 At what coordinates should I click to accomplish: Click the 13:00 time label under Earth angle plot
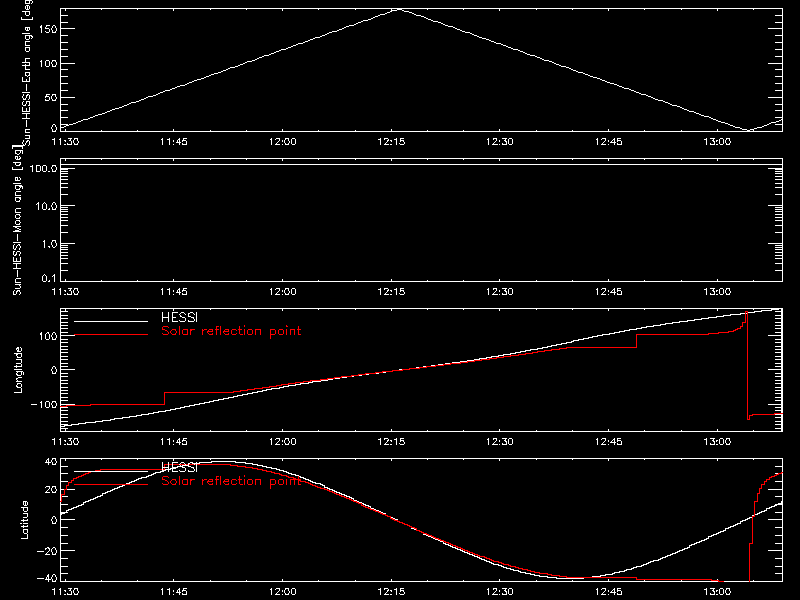coord(717,141)
